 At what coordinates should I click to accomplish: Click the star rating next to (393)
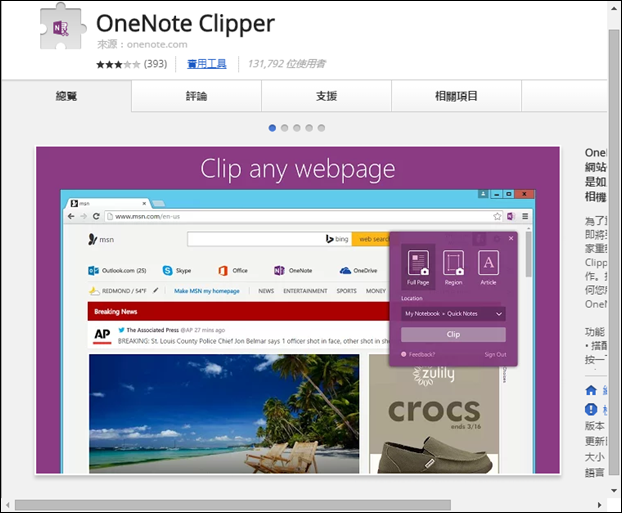[118, 64]
